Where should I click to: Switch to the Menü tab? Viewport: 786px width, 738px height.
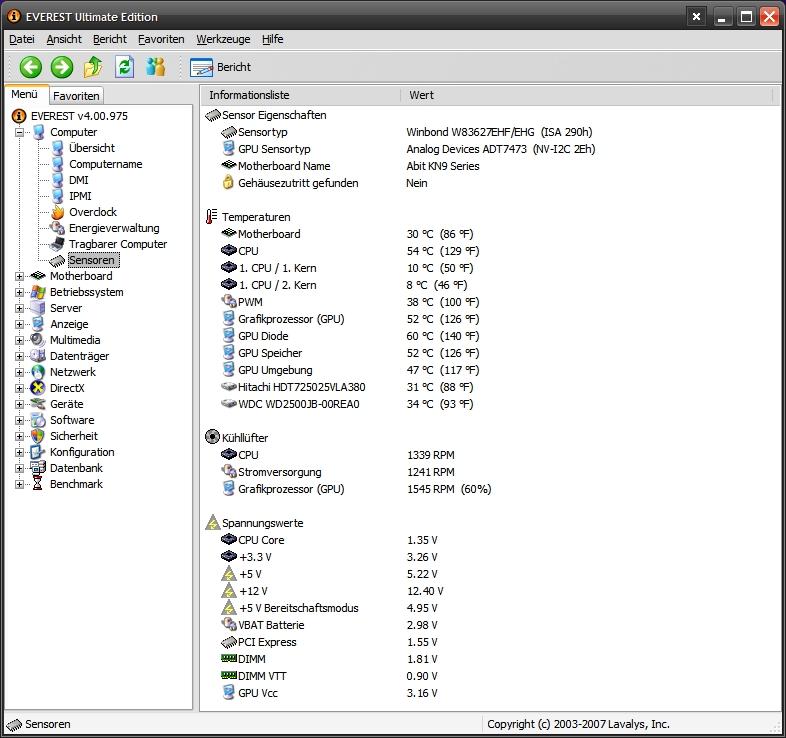click(25, 94)
